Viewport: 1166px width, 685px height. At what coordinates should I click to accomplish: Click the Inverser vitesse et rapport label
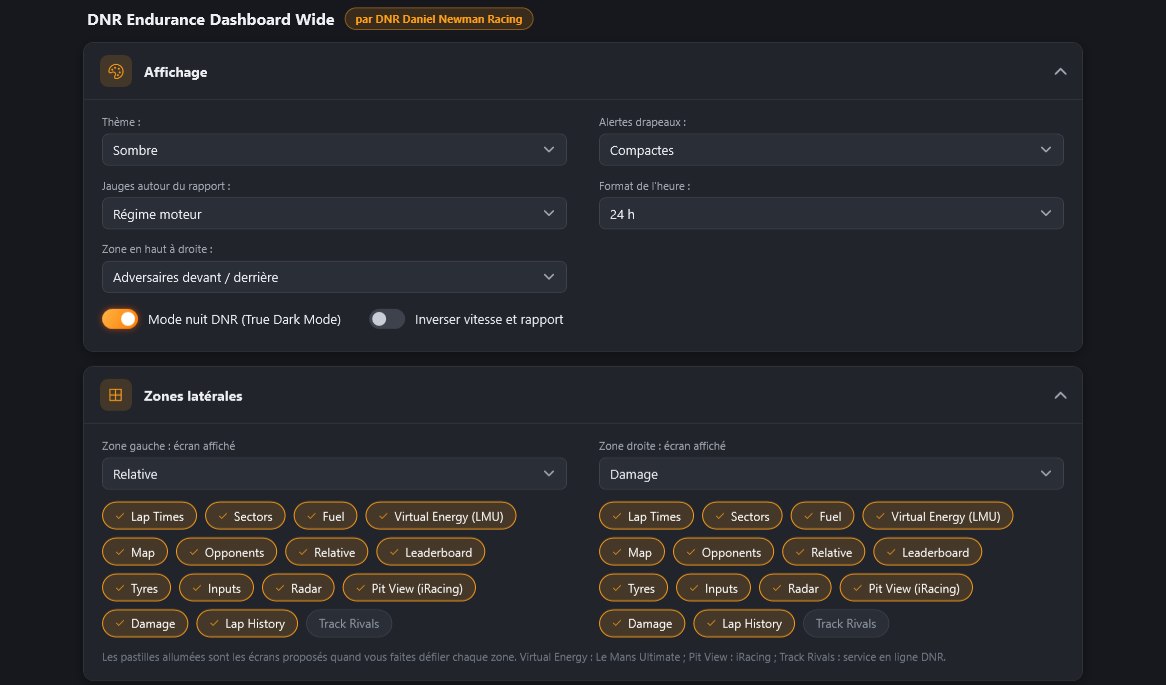tap(489, 319)
